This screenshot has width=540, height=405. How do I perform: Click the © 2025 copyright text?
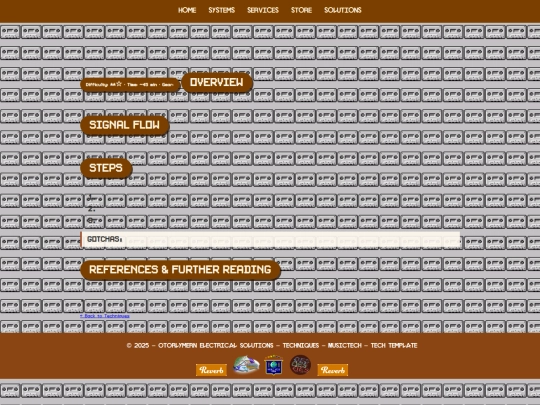(x=138, y=345)
